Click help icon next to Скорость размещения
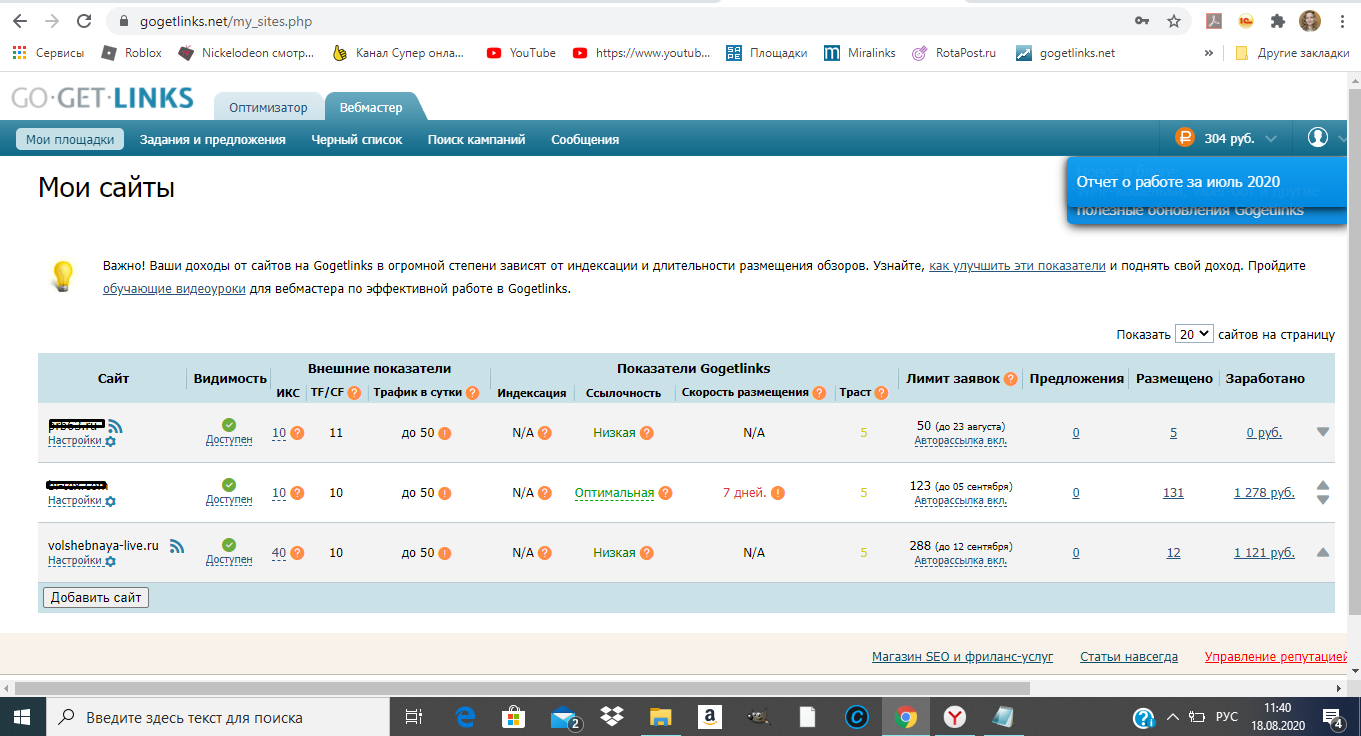Viewport: 1361px width, 736px height. (819, 393)
